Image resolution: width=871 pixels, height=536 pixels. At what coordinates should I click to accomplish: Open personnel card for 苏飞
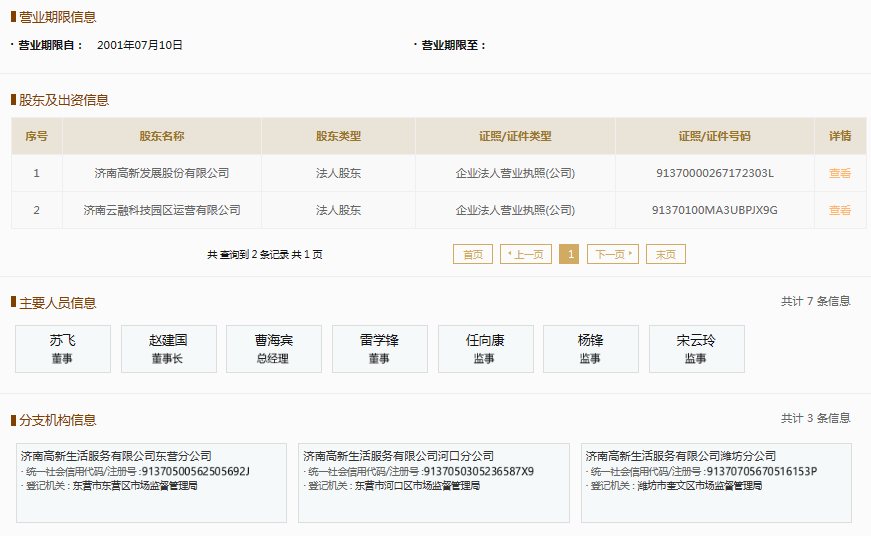tap(63, 349)
